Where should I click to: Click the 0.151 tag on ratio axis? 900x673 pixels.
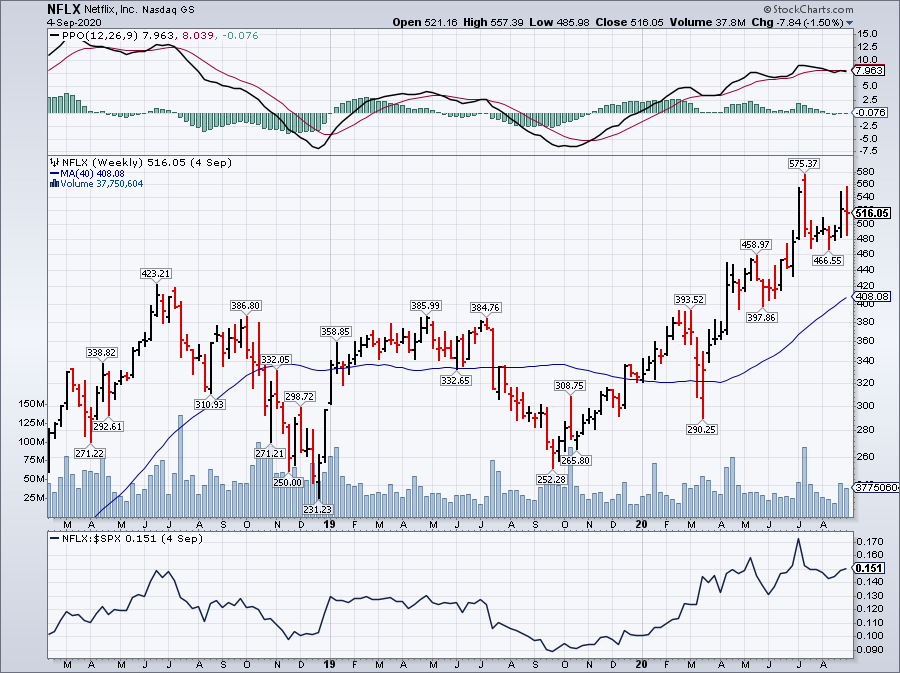(x=868, y=568)
